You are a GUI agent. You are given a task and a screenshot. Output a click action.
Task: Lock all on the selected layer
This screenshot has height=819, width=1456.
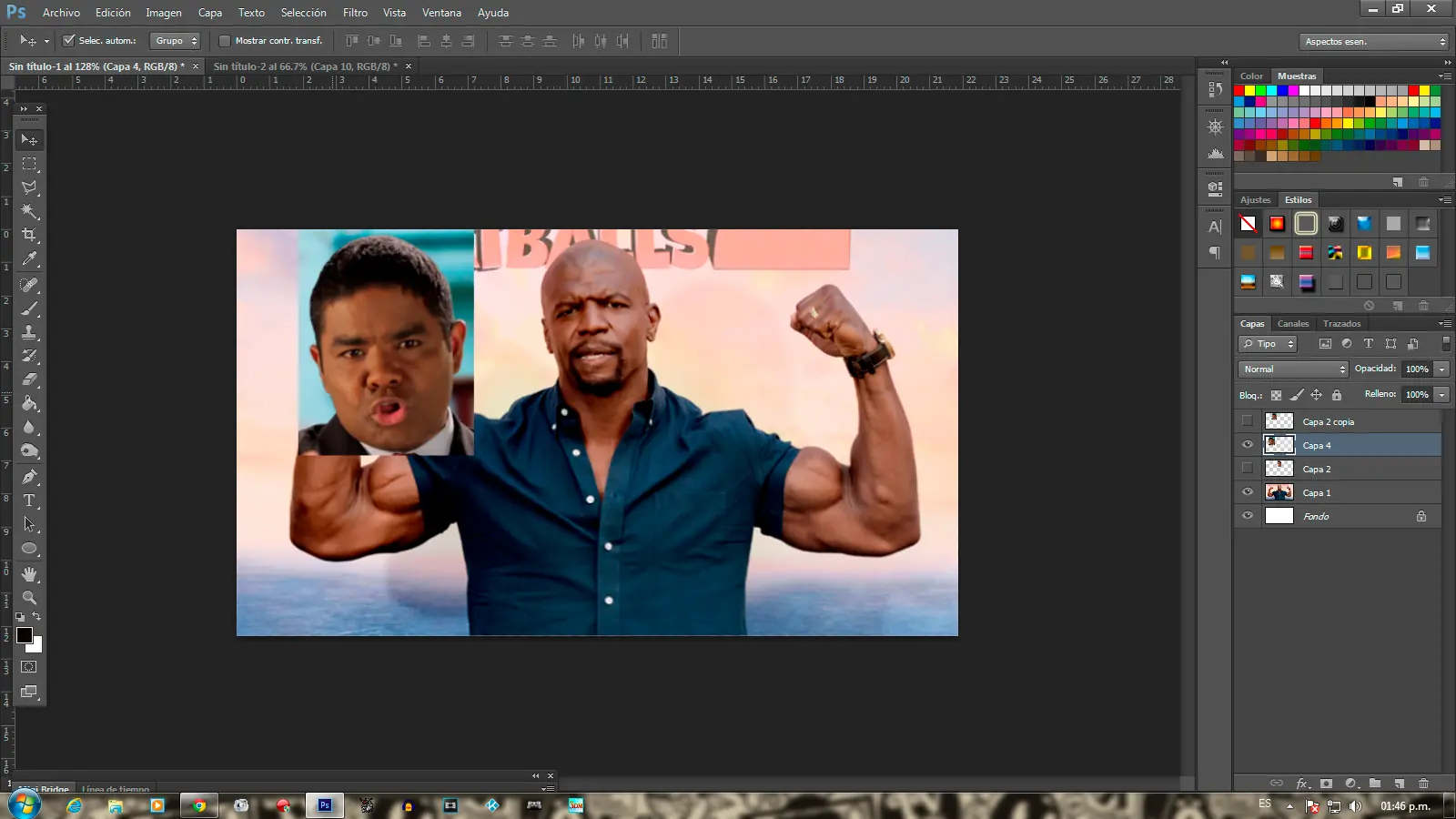1337,395
